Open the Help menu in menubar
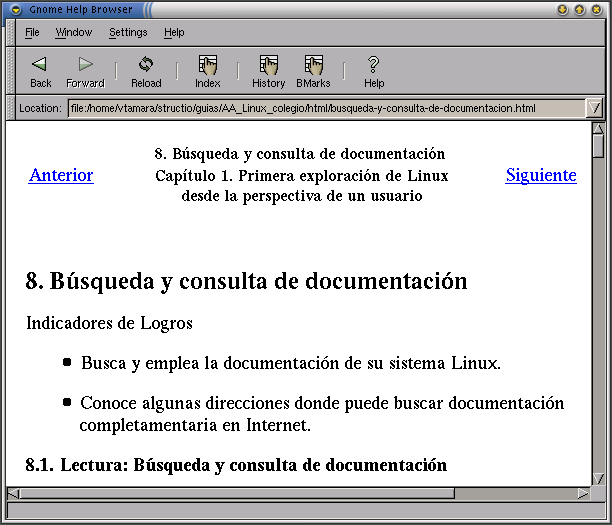Screen dimensions: 612x525 click(x=174, y=32)
